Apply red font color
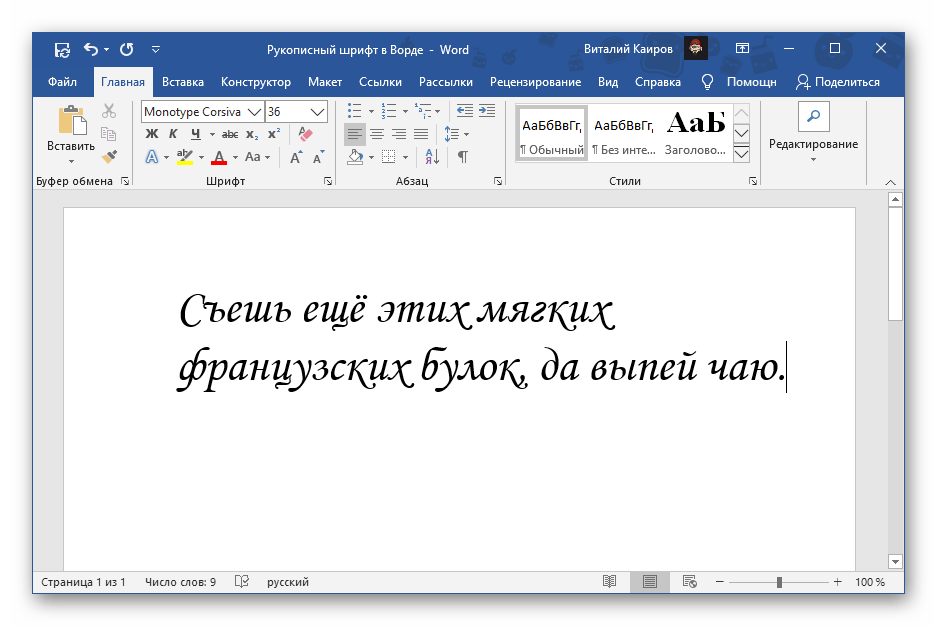Screen dimensions: 937x626 coord(219,157)
